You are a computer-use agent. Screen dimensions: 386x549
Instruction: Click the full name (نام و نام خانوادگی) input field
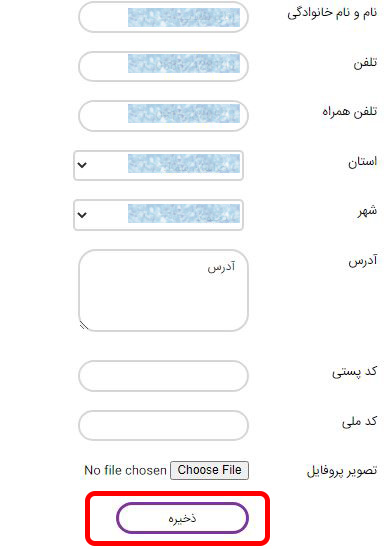[x=163, y=17]
